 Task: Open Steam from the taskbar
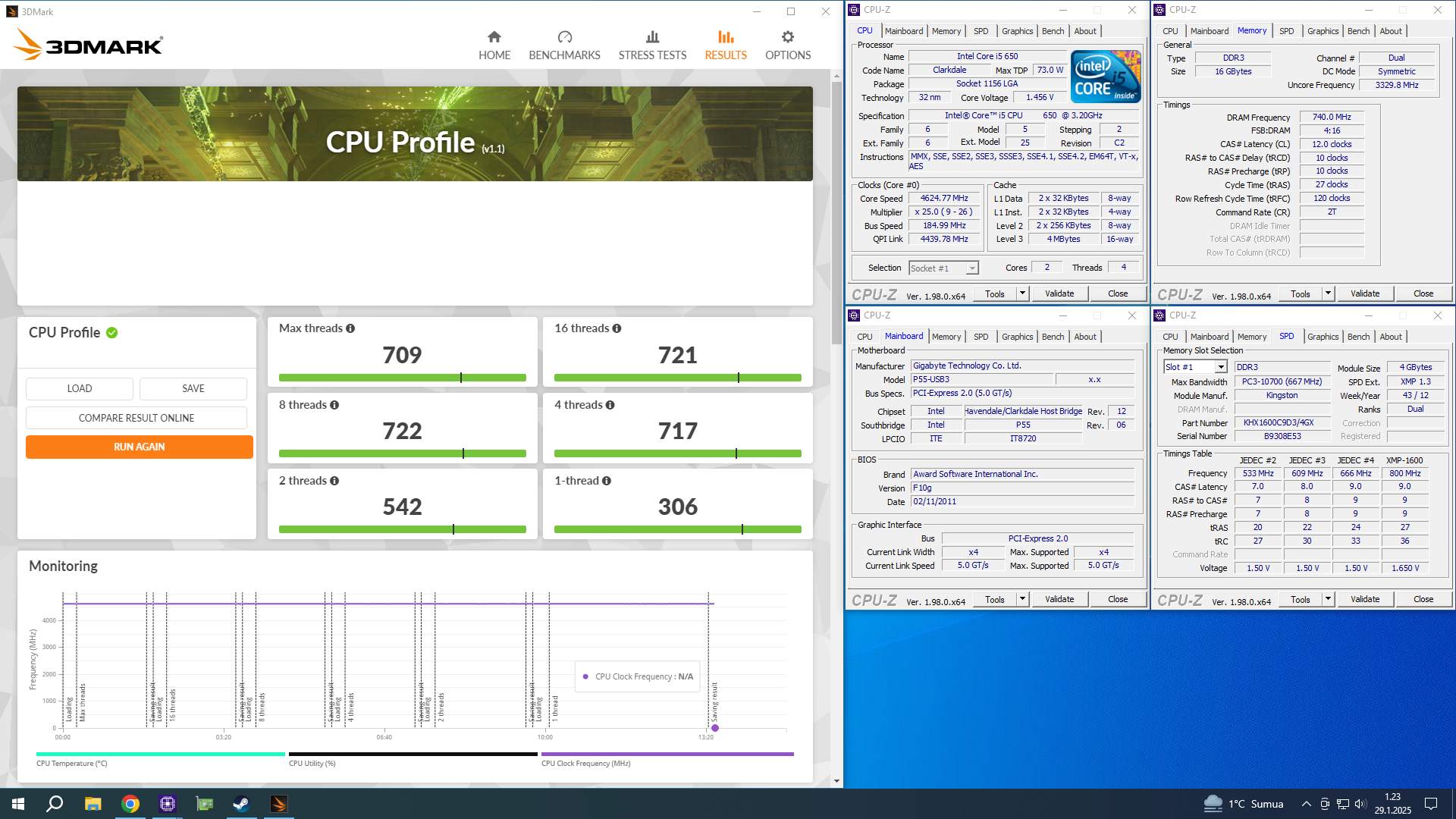(x=241, y=804)
